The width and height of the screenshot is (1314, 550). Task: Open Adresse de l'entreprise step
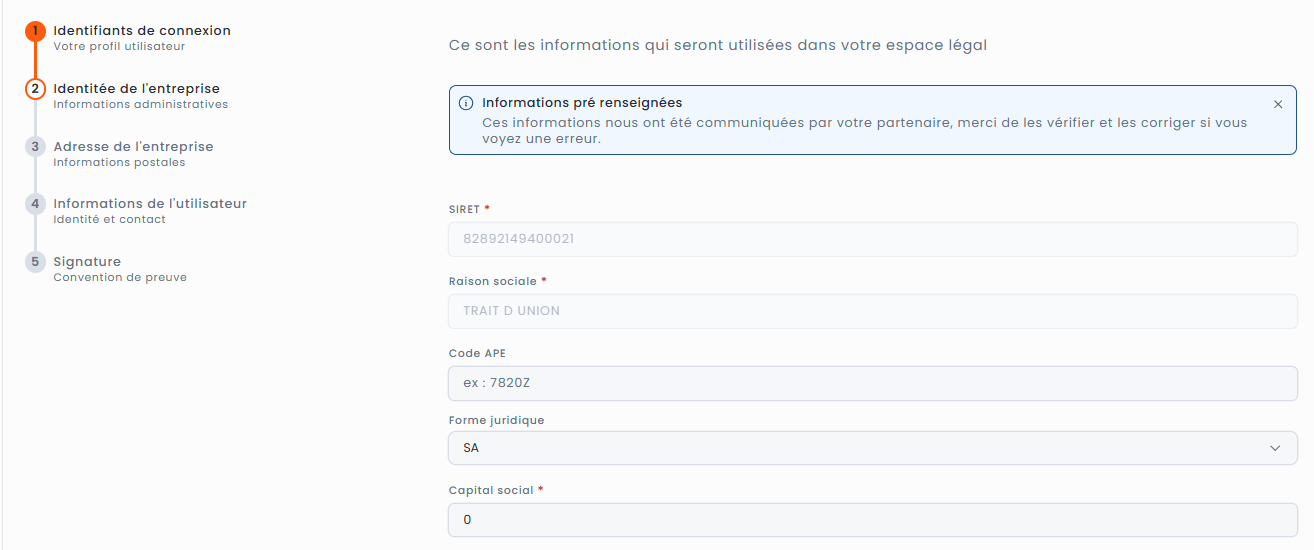click(x=133, y=147)
